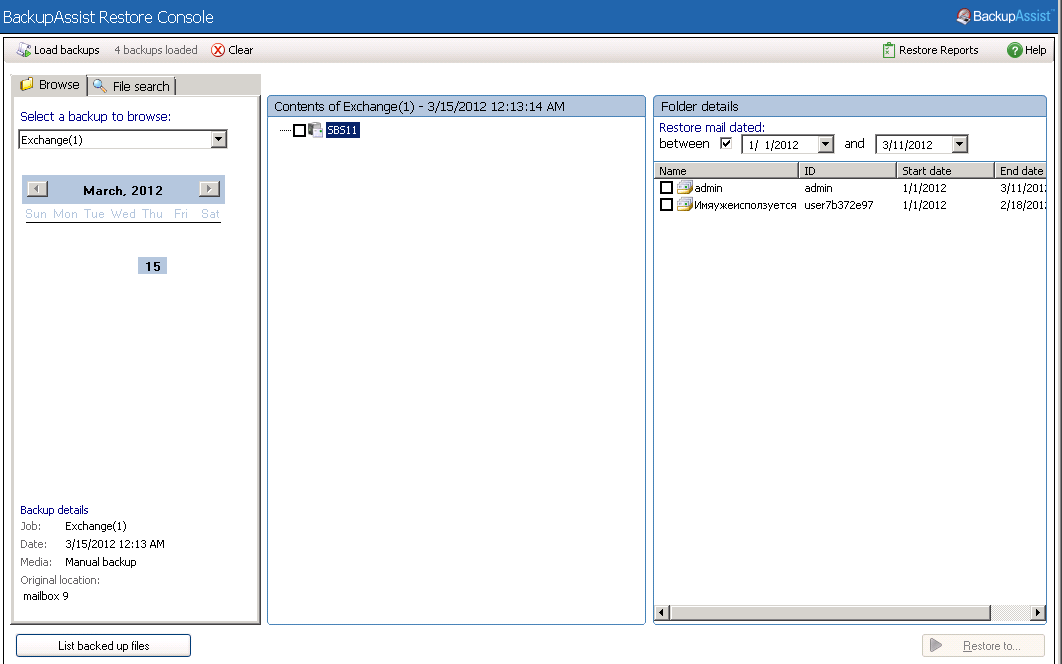This screenshot has width=1062, height=664.
Task: Click the Имяужеиспользуется mailbox icon
Action: point(685,205)
